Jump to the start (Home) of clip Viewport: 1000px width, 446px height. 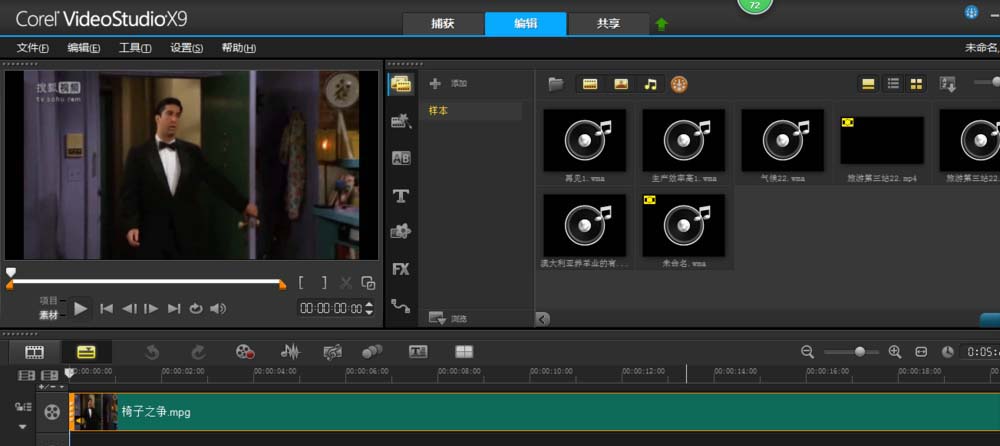click(x=107, y=309)
